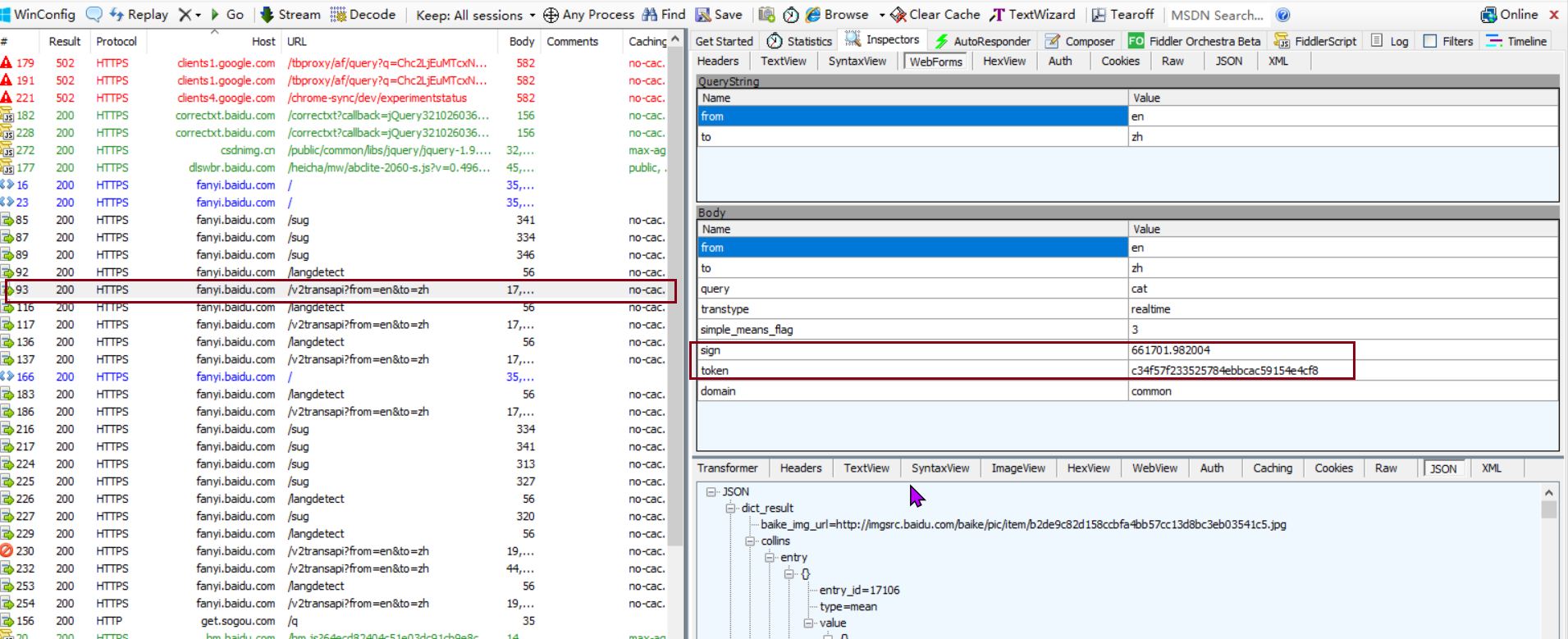This screenshot has width=1568, height=639.
Task: Select session 179 with warning icon
Action: click(x=334, y=63)
